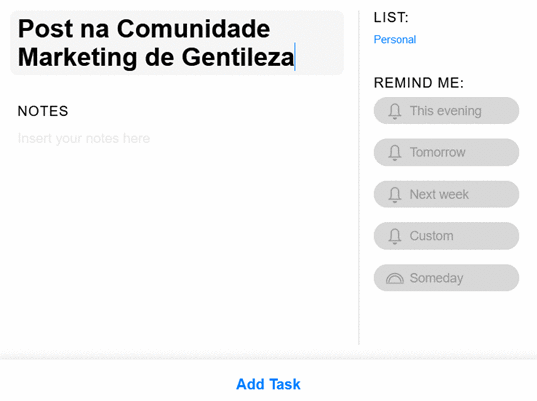Click the NOTES section heading

pyautogui.click(x=43, y=111)
